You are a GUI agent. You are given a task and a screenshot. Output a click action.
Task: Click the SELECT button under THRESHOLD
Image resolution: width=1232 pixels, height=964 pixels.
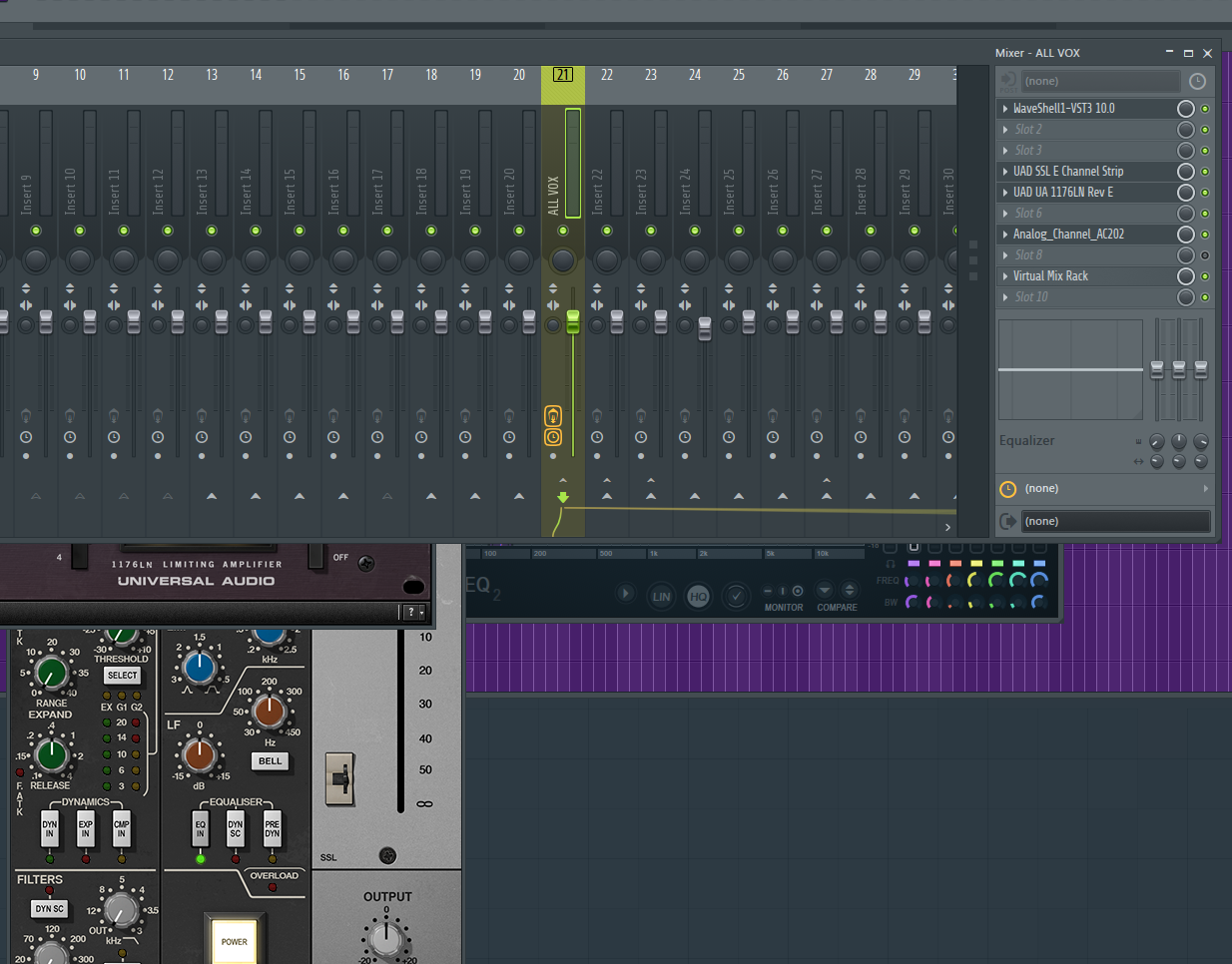pos(122,676)
